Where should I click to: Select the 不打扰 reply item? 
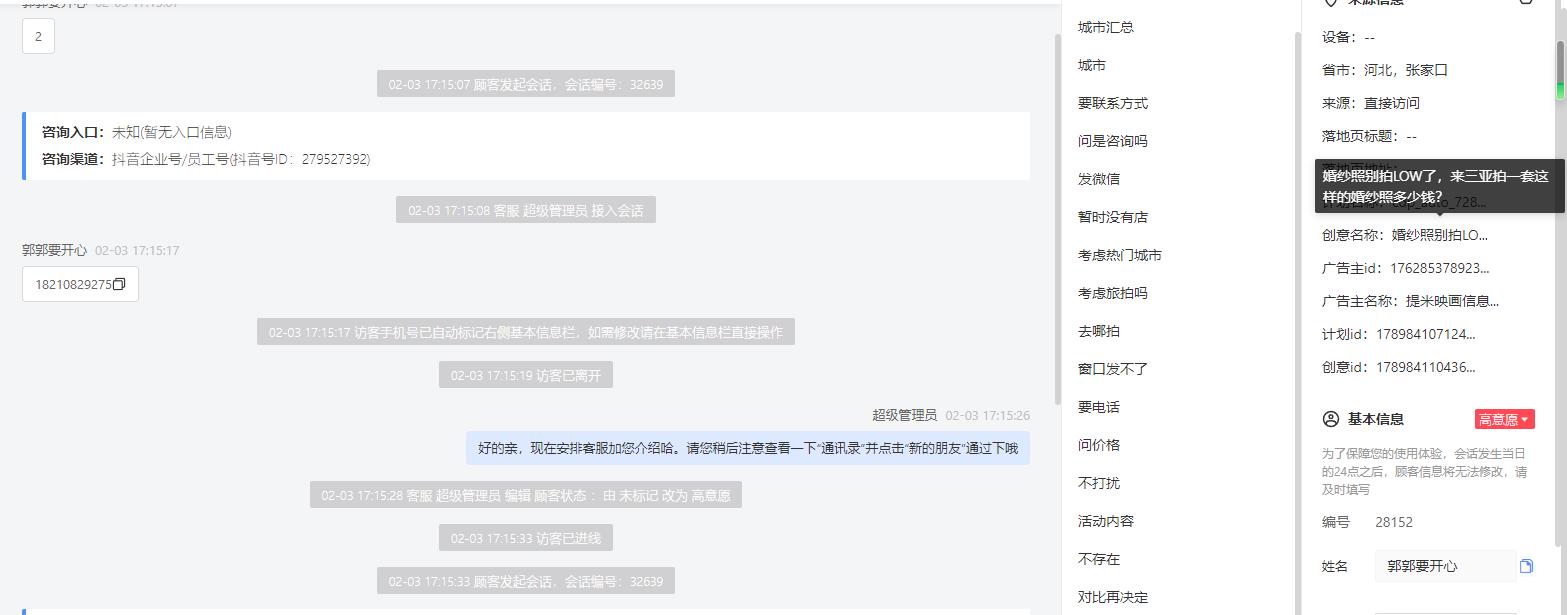coord(1099,483)
